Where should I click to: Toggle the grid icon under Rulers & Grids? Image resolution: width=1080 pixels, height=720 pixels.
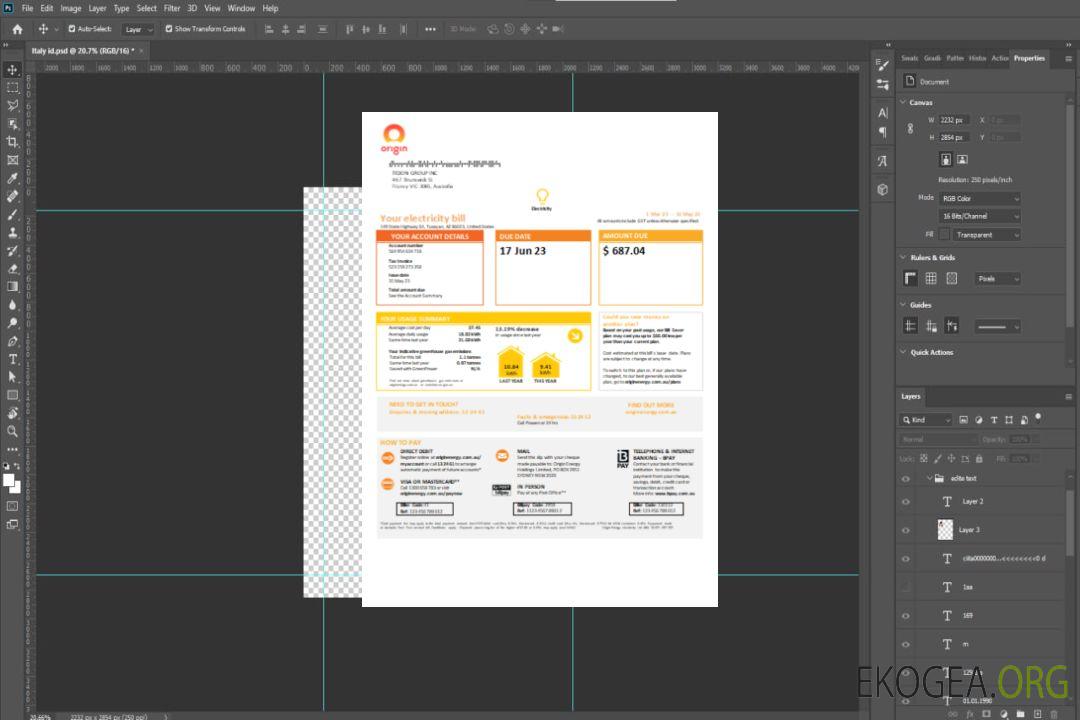tap(931, 279)
